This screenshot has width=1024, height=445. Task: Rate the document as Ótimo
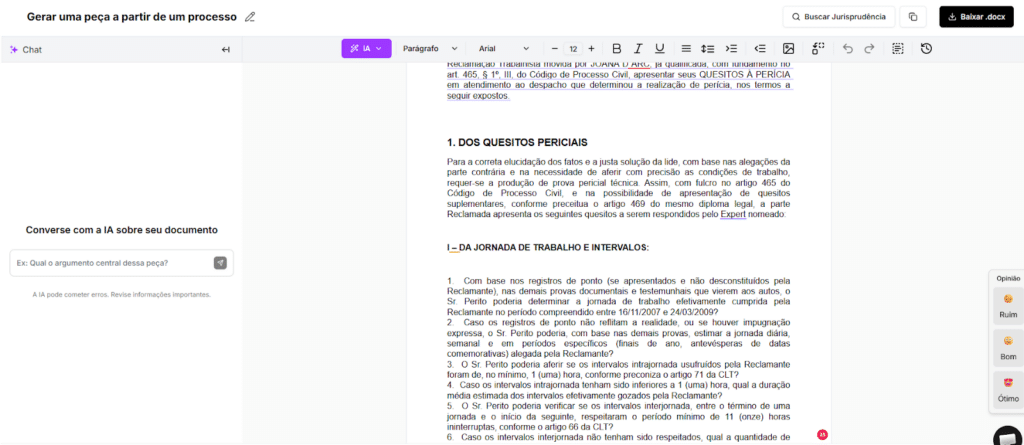point(1008,388)
